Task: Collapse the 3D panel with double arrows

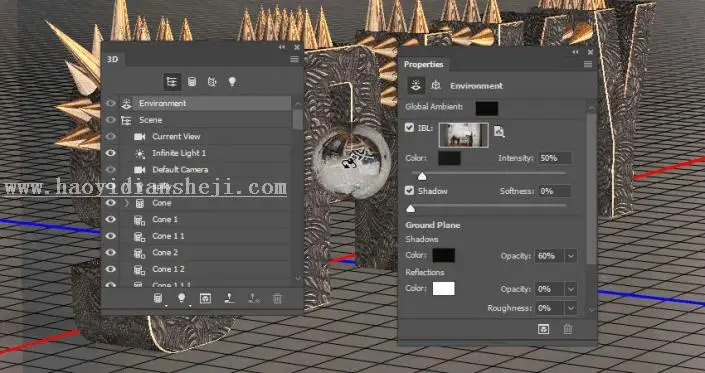Action: click(x=282, y=47)
